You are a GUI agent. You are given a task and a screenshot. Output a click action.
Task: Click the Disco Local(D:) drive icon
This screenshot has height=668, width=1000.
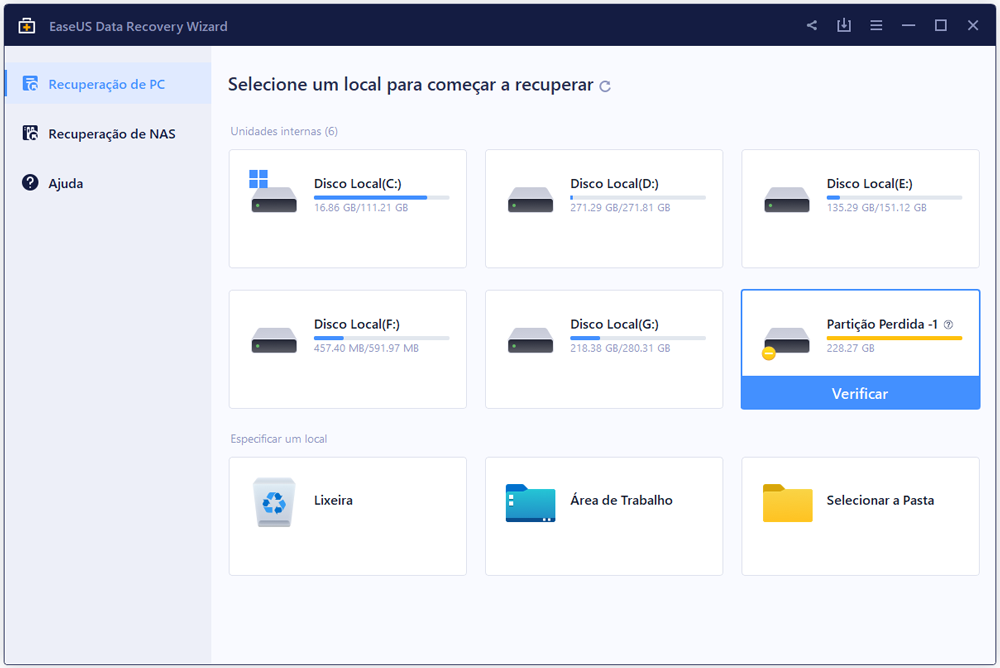[x=531, y=199]
